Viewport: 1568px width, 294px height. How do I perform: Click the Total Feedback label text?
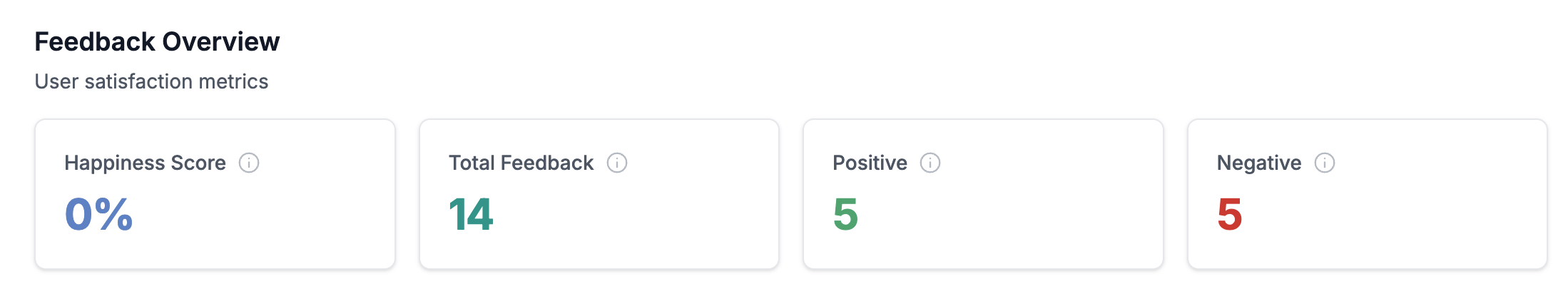click(x=521, y=163)
